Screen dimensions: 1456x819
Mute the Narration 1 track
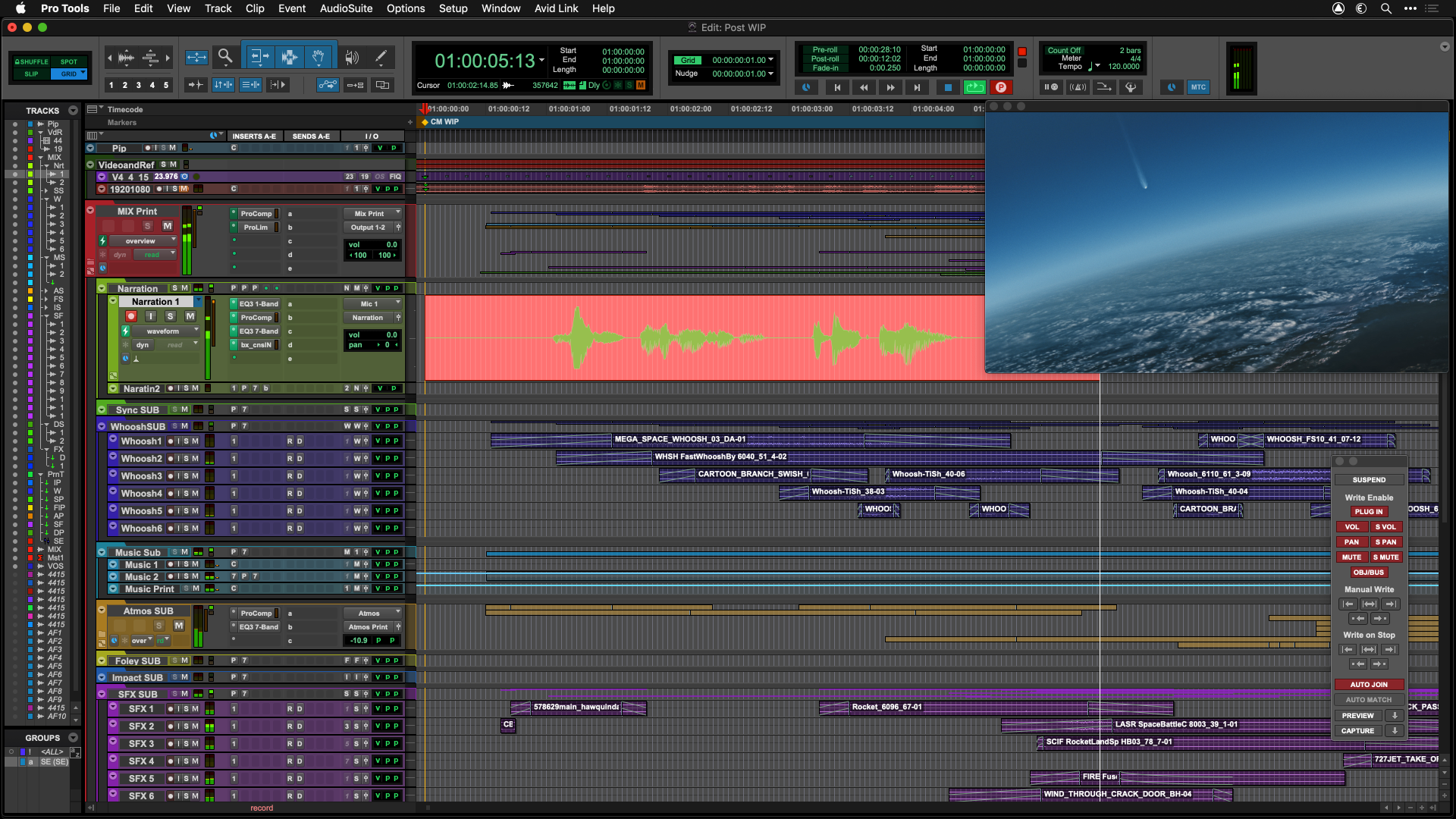click(190, 316)
